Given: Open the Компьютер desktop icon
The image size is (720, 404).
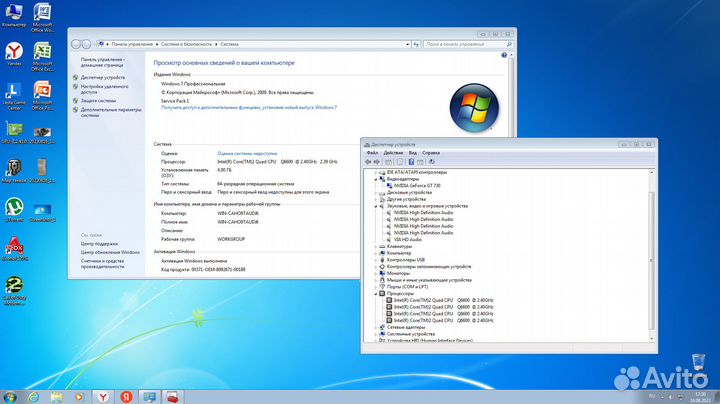Looking at the screenshot, I should tap(14, 15).
